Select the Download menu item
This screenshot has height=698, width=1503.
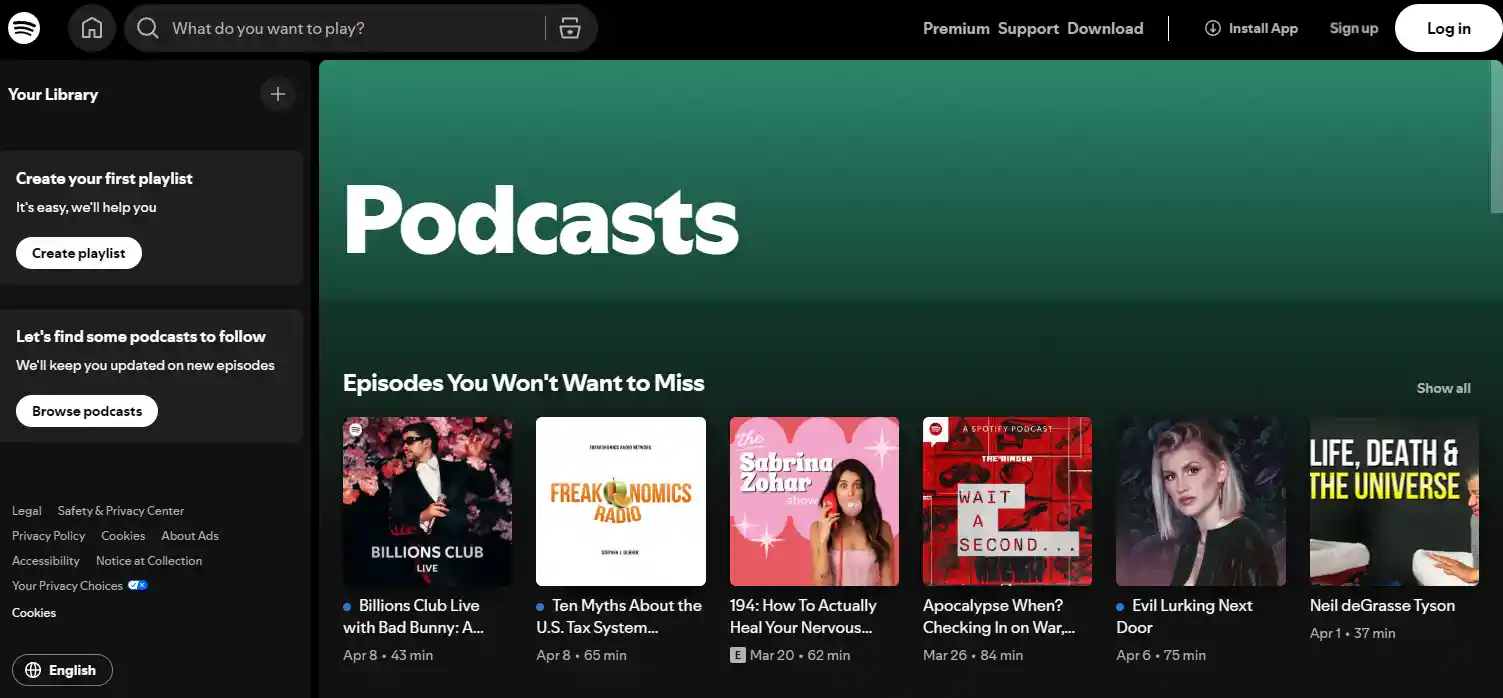pos(1104,28)
